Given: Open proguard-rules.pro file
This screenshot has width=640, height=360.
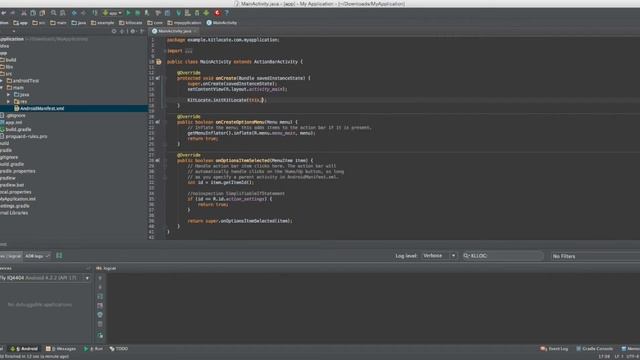Looking at the screenshot, I should [24, 136].
